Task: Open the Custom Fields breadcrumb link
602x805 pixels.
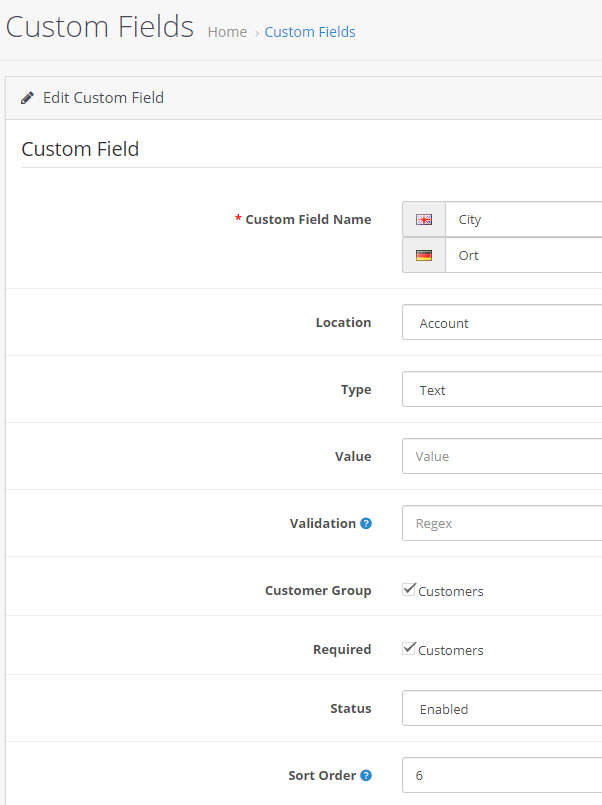Action: click(310, 32)
